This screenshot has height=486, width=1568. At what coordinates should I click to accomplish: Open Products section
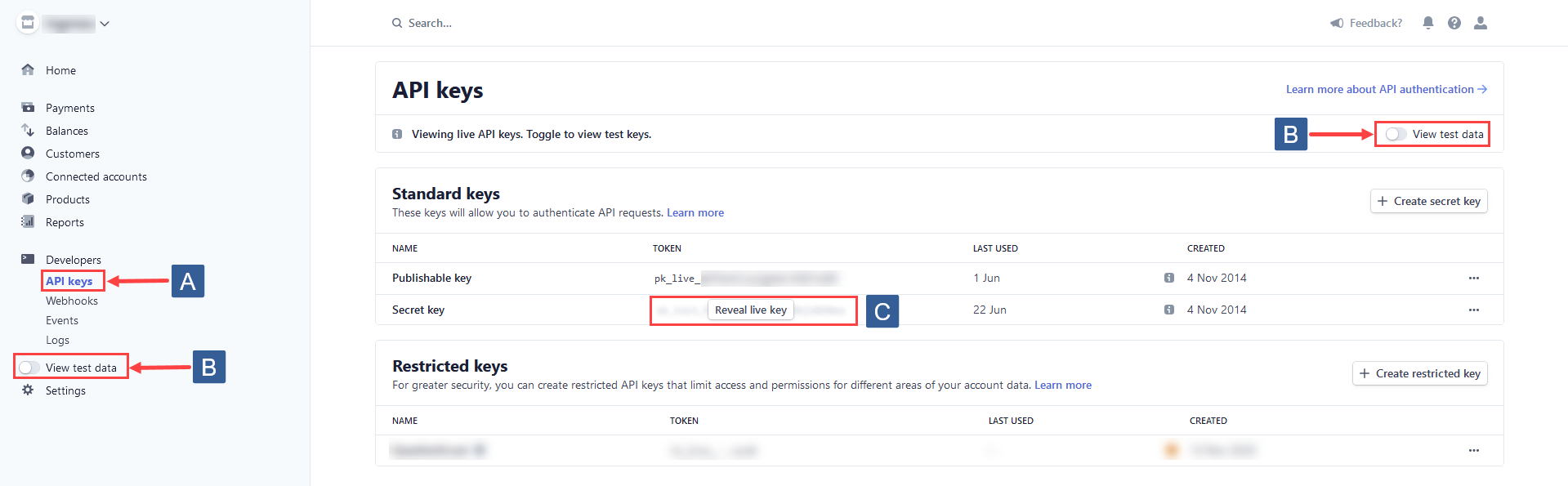point(68,199)
